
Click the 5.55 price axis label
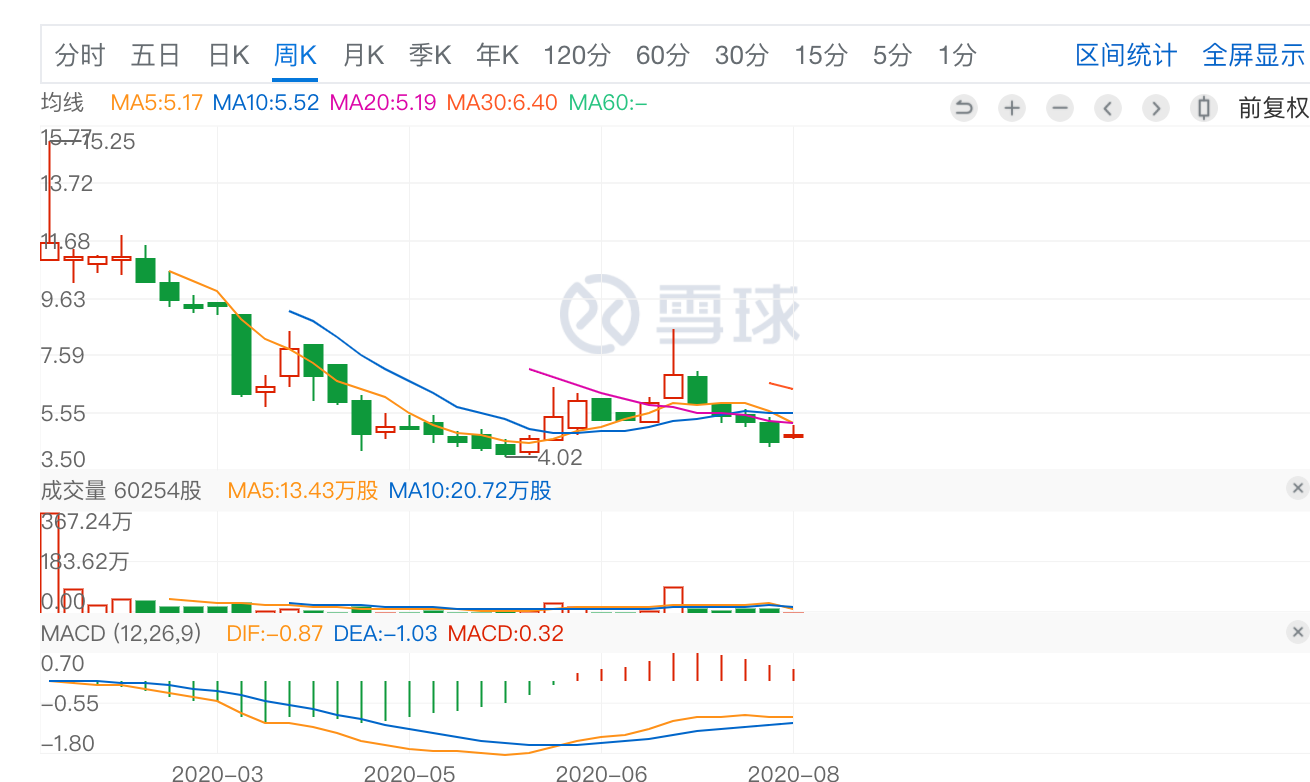tap(63, 413)
